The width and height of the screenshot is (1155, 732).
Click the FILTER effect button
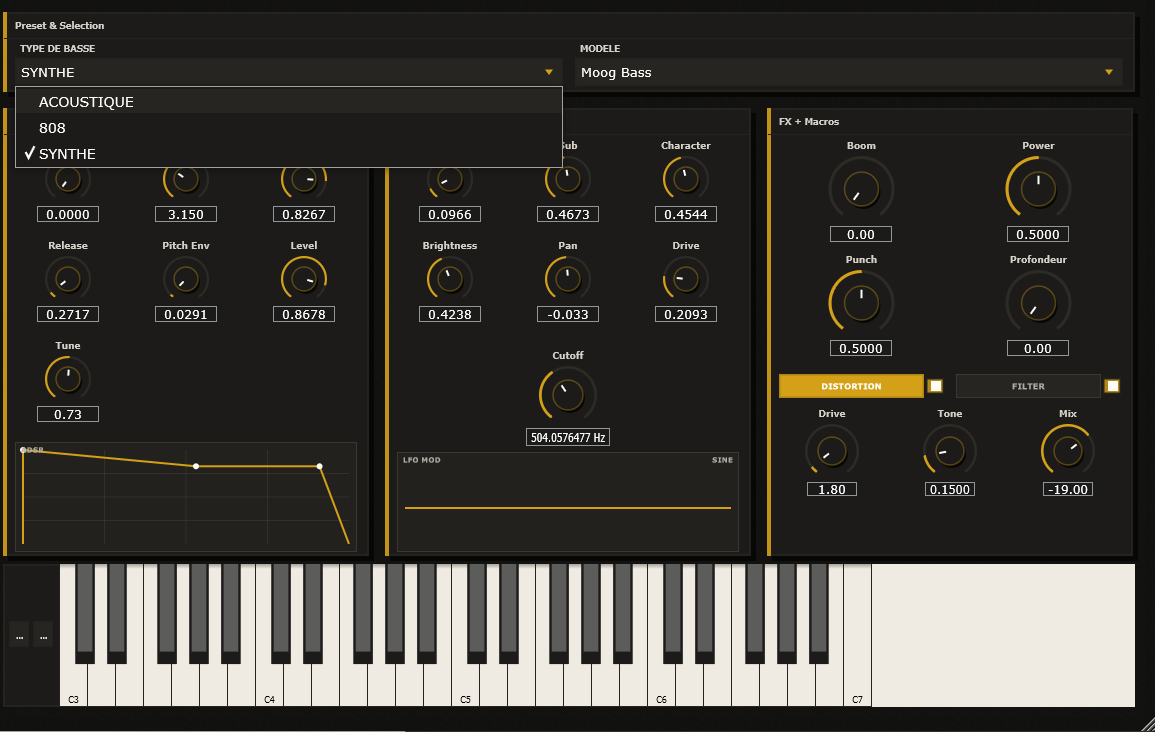click(x=1028, y=386)
